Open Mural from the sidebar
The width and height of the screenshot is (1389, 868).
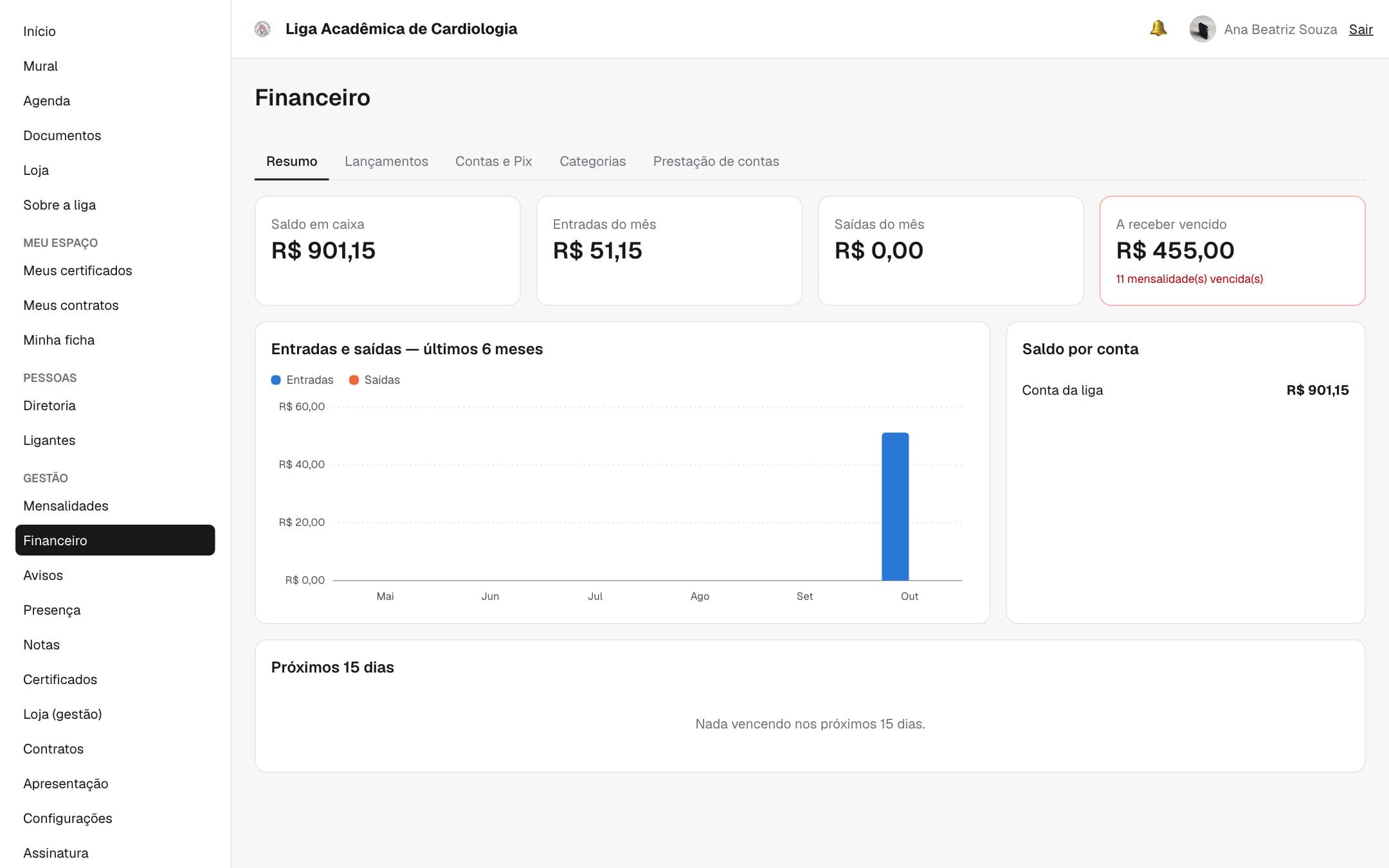pyautogui.click(x=115, y=66)
